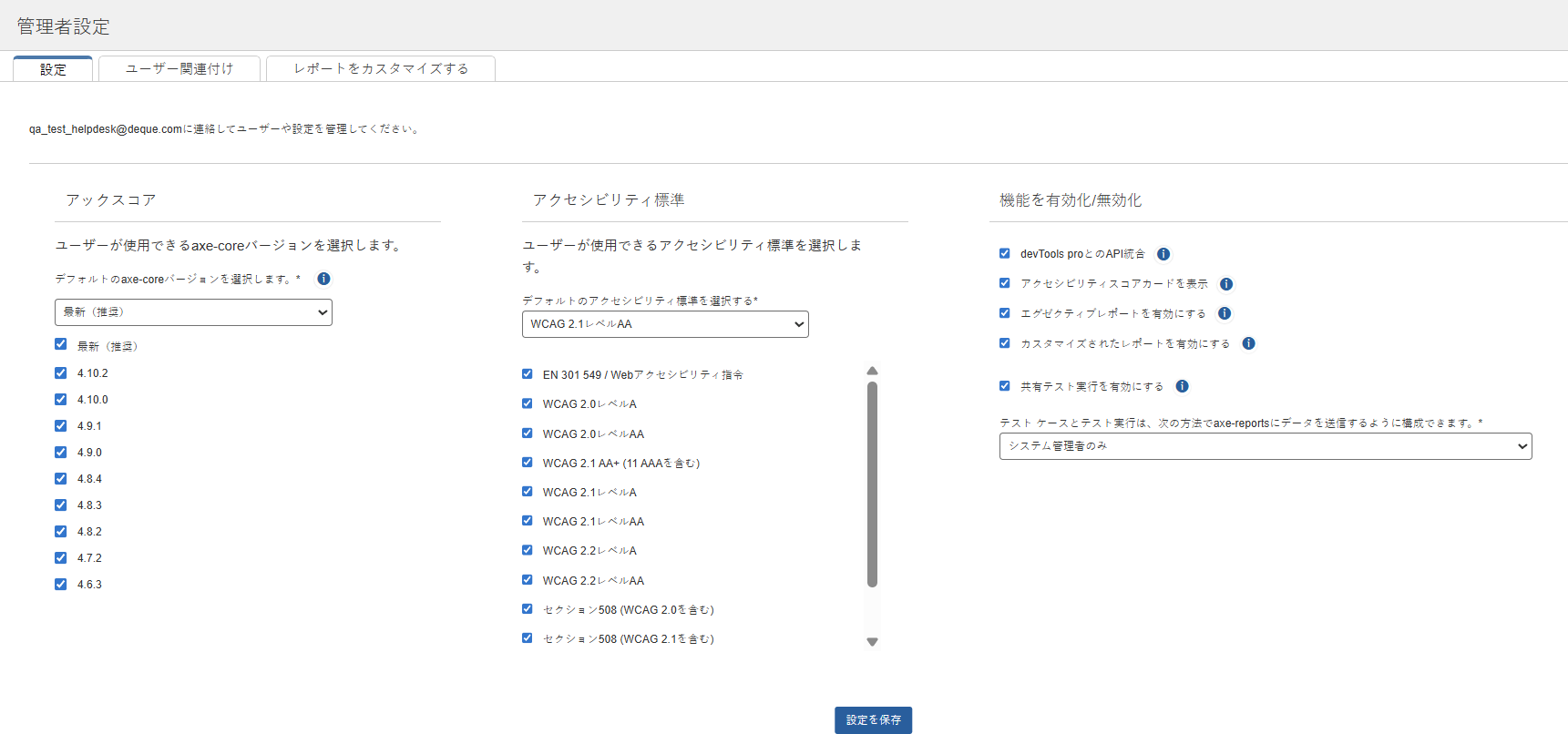Image resolution: width=1568 pixels, height=734 pixels.
Task: Expand the システム管理者のみ dropdown
Action: tap(1265, 446)
